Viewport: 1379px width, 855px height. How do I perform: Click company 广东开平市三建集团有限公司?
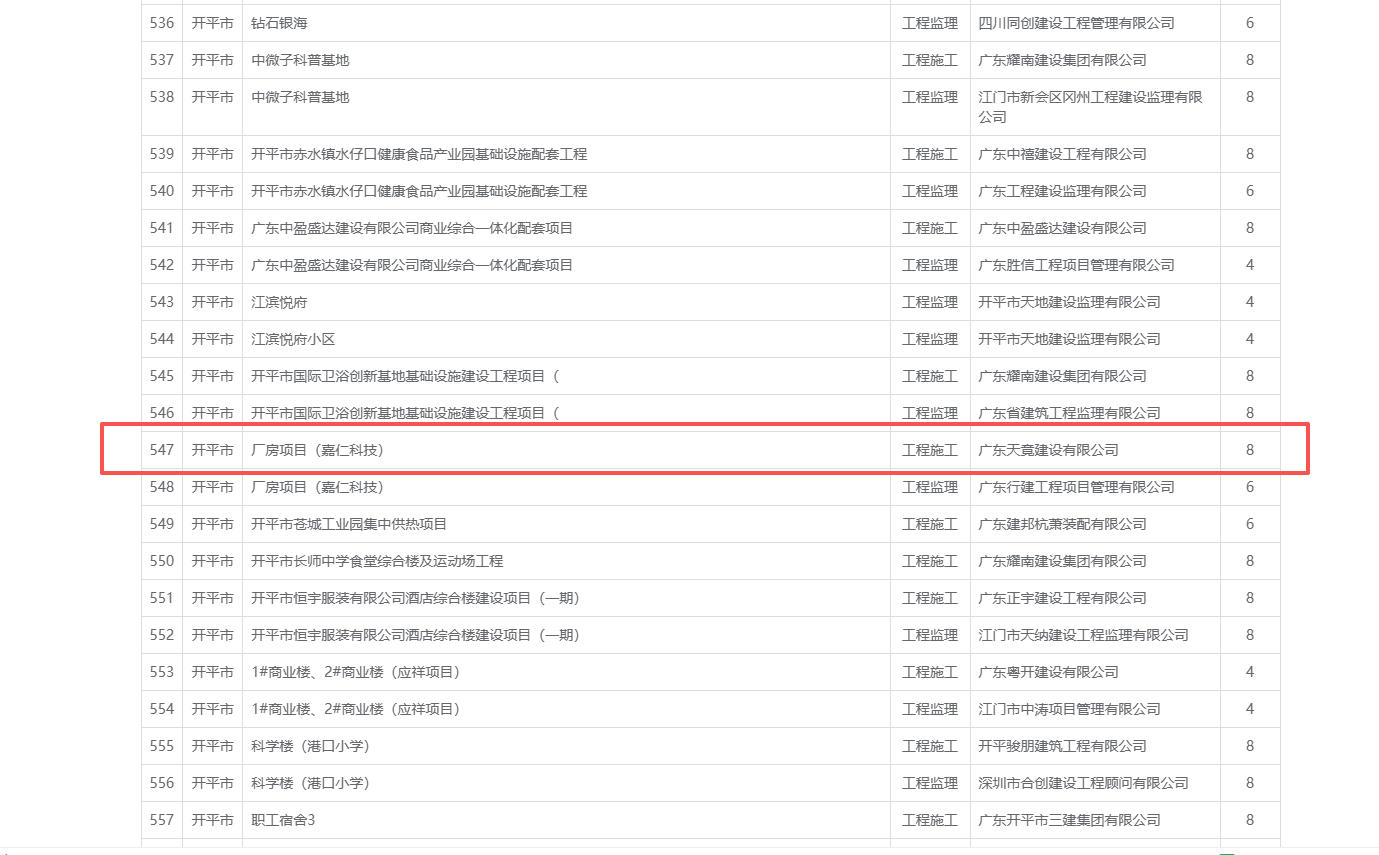tap(1069, 820)
